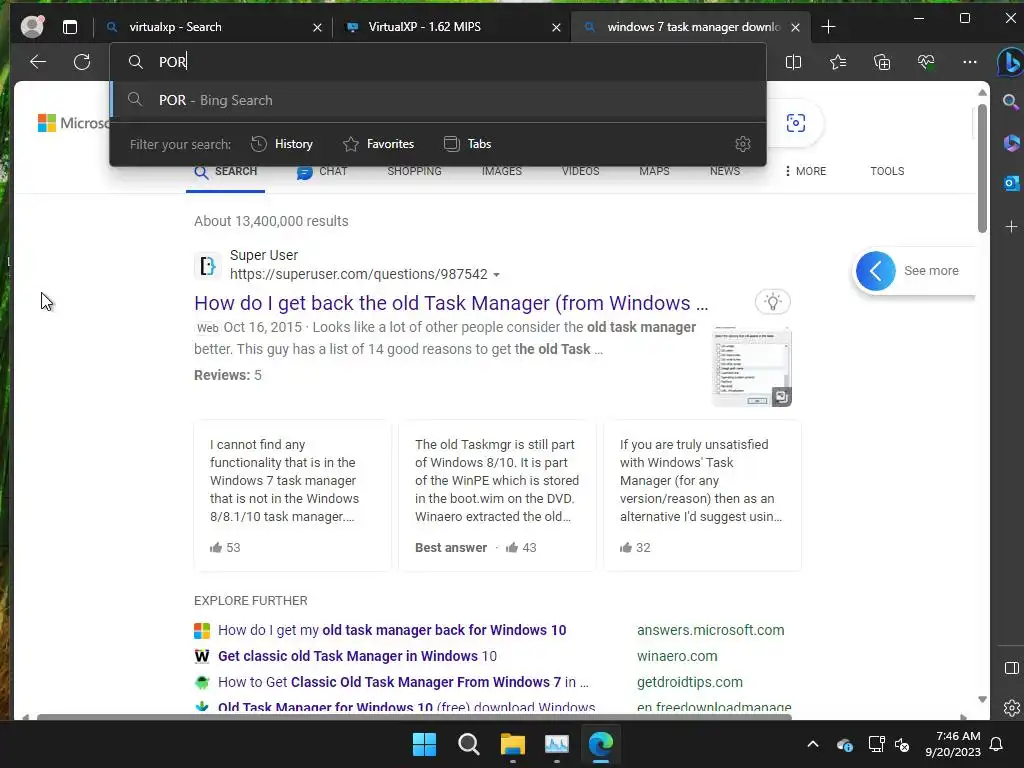Open the Favorites star list icon
The width and height of the screenshot is (1024, 768).
tap(838, 62)
